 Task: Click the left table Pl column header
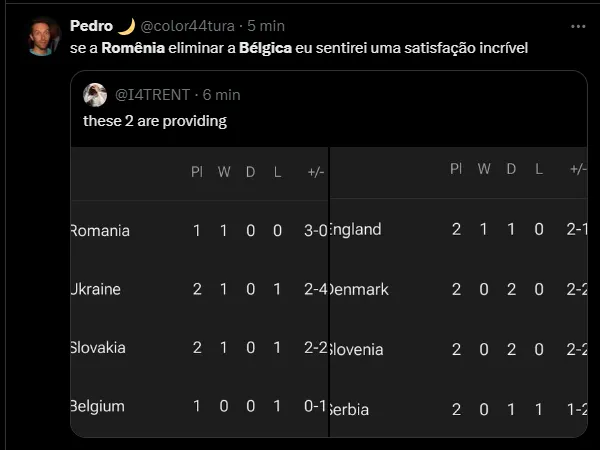(x=197, y=172)
